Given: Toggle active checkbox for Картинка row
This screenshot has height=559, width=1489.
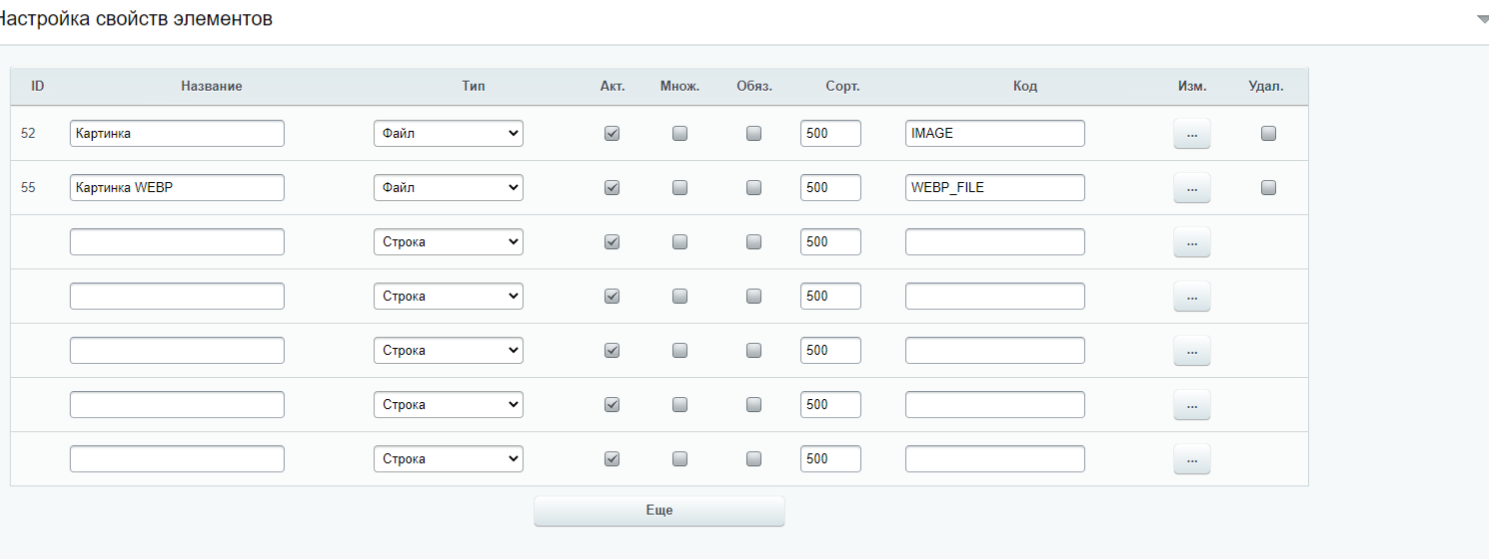Looking at the screenshot, I should coord(612,133).
